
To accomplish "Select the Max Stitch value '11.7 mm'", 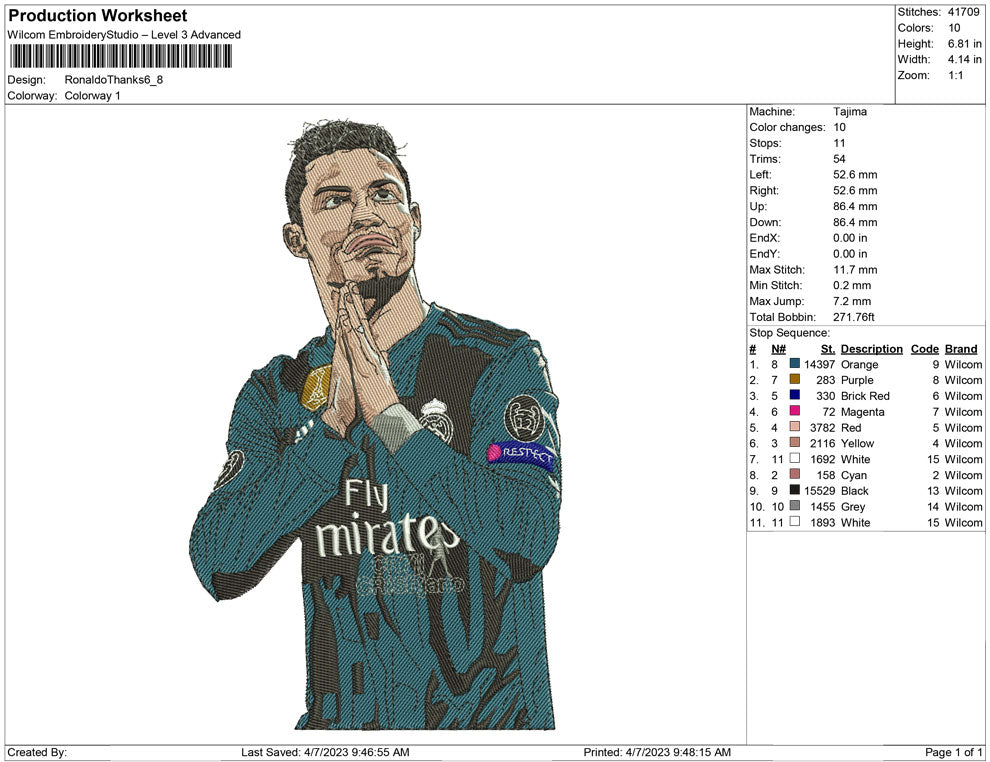I will 855,269.
